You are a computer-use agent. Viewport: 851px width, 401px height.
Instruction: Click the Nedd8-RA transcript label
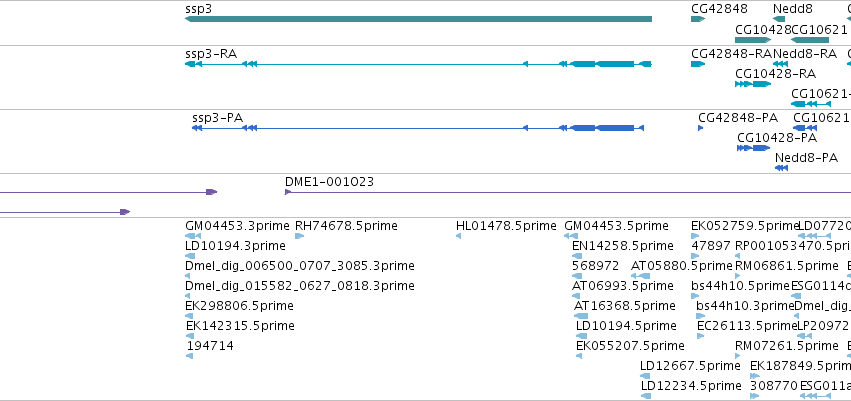805,54
